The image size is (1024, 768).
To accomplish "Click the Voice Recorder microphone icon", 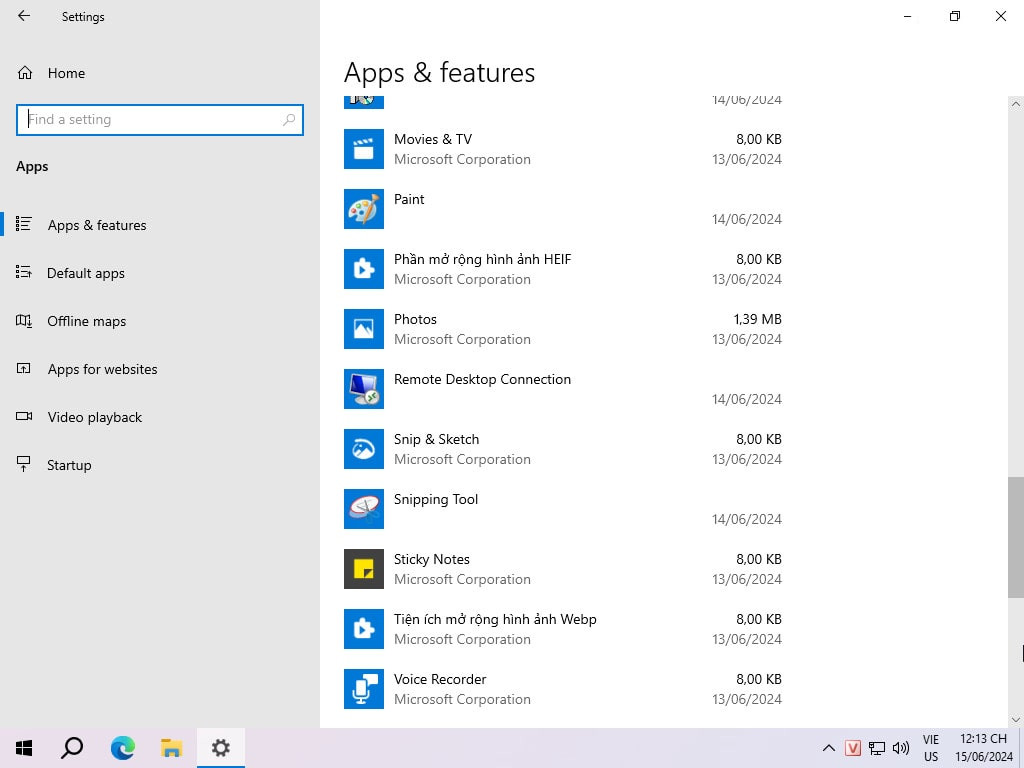I will [x=364, y=689].
